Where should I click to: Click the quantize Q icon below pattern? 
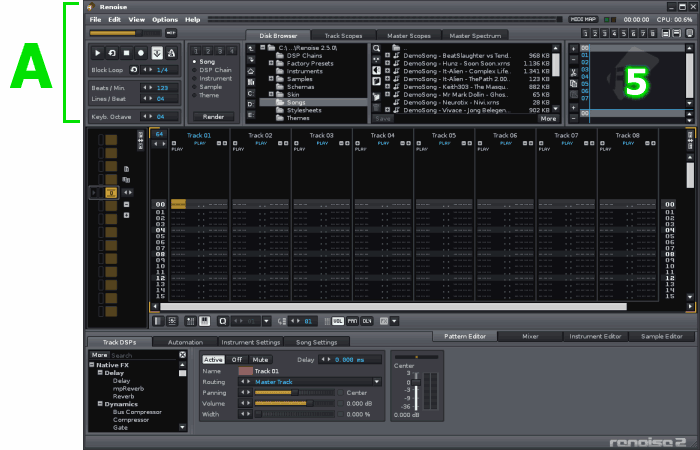coord(223,321)
